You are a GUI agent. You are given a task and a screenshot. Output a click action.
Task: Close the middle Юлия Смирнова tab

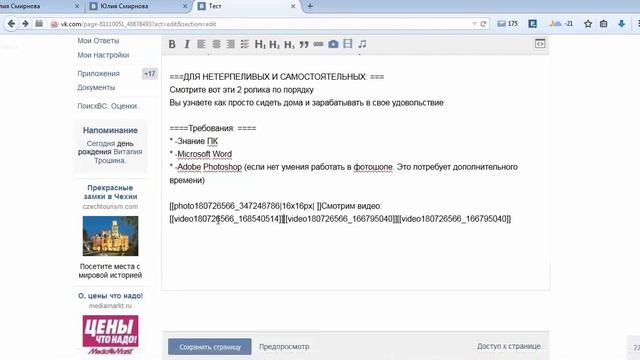pyautogui.click(x=185, y=6)
